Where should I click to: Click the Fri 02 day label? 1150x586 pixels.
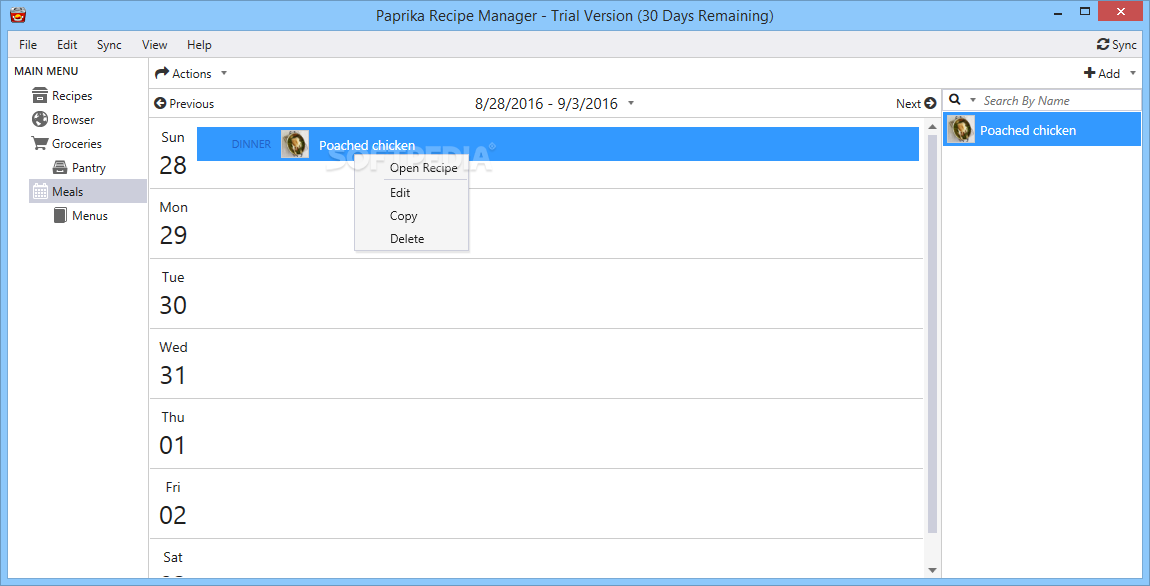(172, 503)
